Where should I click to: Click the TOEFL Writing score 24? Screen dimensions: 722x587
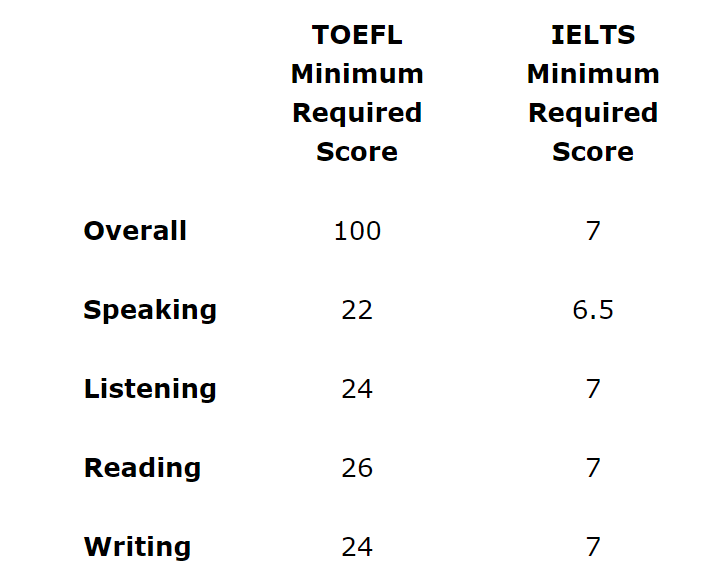tap(357, 547)
